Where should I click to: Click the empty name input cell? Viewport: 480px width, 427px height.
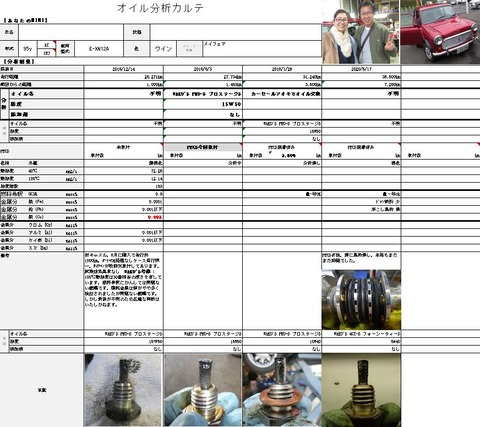pos(71,32)
